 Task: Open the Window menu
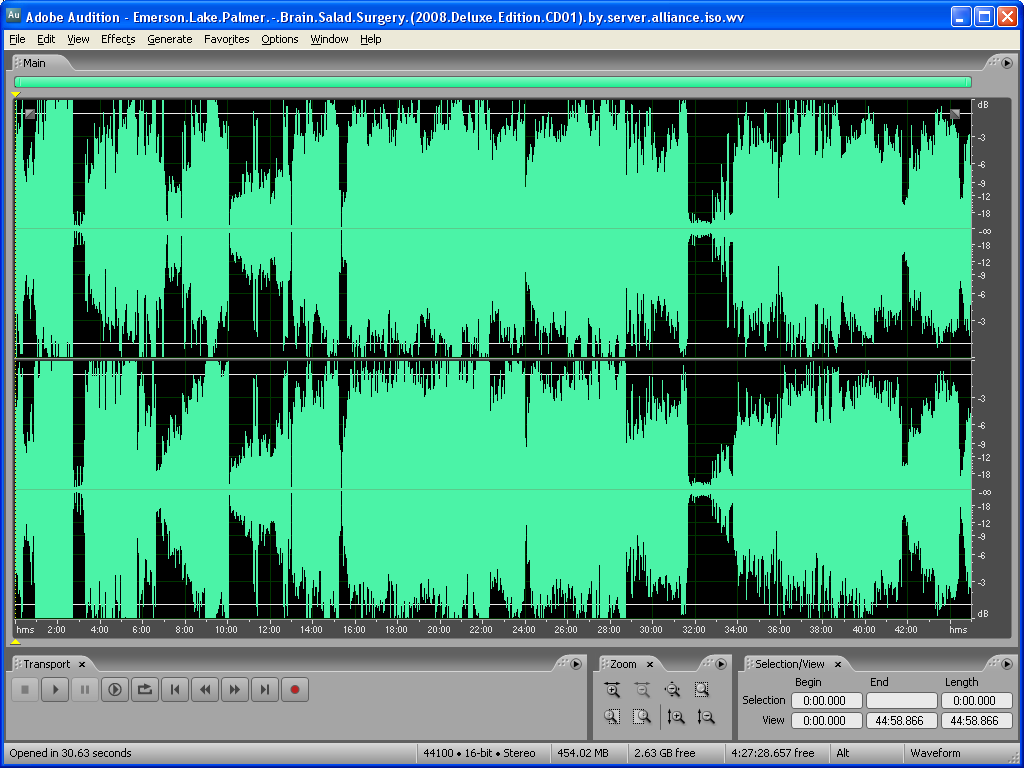pyautogui.click(x=329, y=39)
